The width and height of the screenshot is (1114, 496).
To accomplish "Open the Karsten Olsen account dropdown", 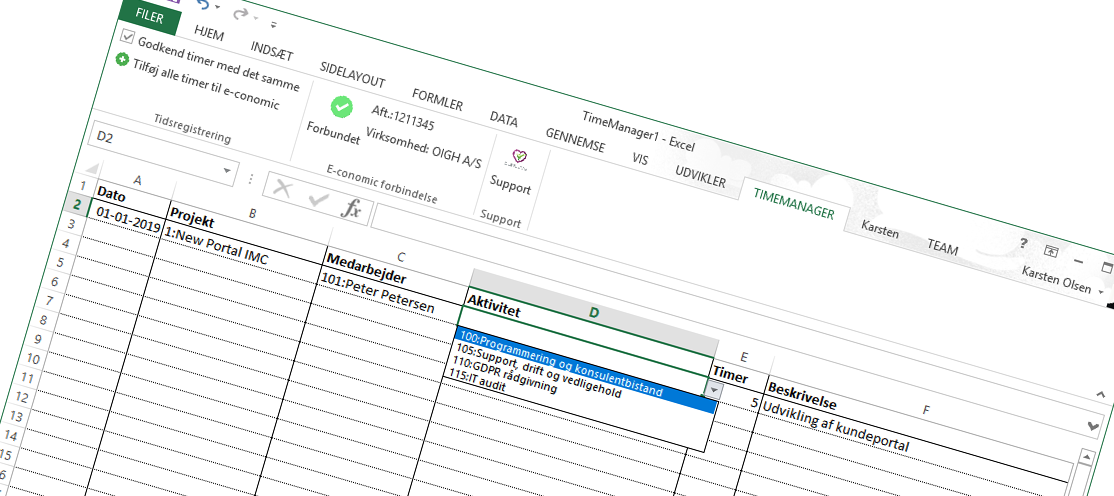I will [x=1101, y=291].
